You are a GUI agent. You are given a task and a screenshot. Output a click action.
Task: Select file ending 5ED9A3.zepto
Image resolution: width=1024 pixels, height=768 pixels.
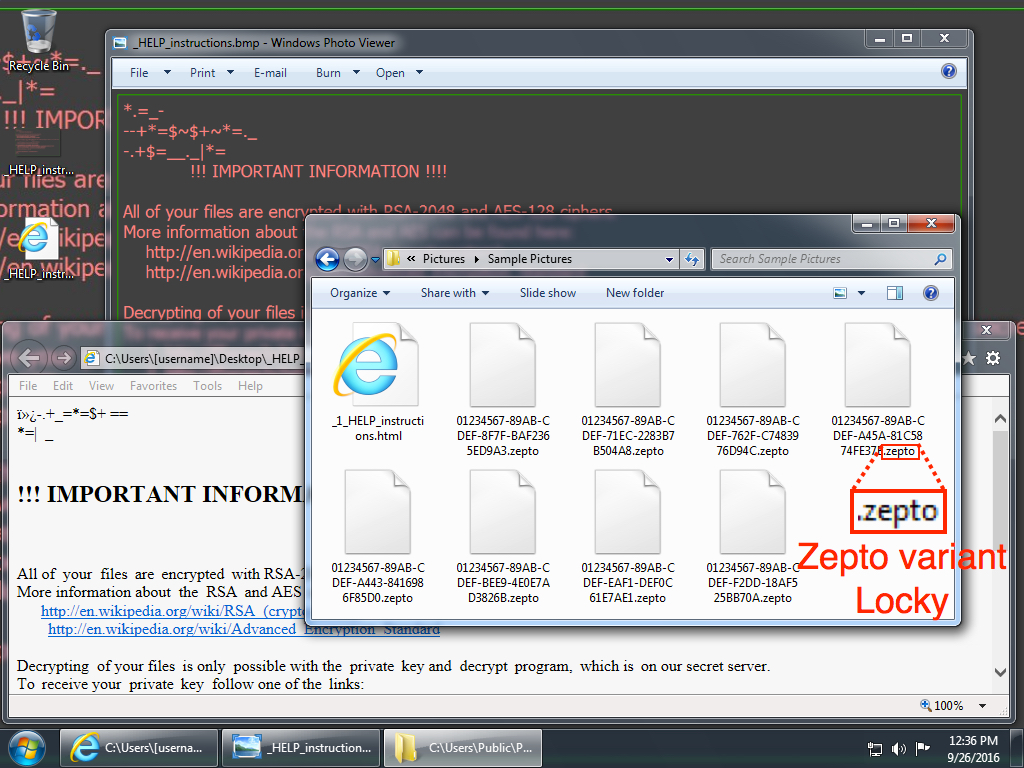tap(503, 391)
